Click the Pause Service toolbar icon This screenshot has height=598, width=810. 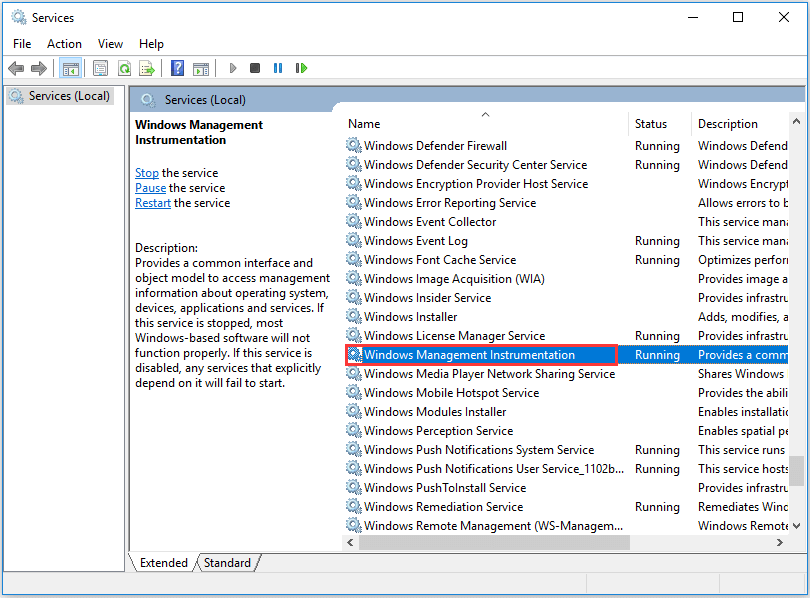click(x=278, y=68)
